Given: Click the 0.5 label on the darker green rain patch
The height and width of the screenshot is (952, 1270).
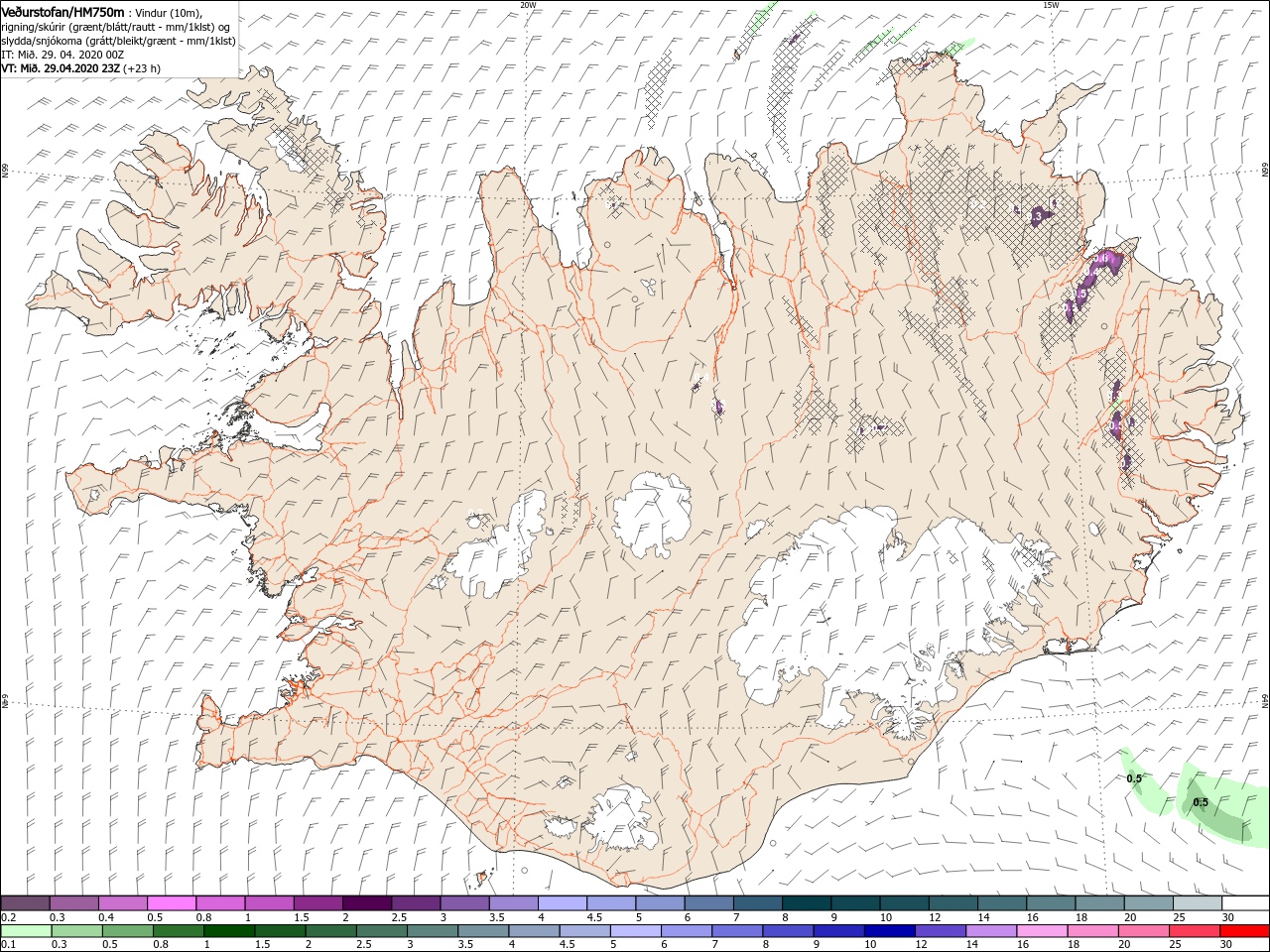Looking at the screenshot, I should pyautogui.click(x=1201, y=802).
